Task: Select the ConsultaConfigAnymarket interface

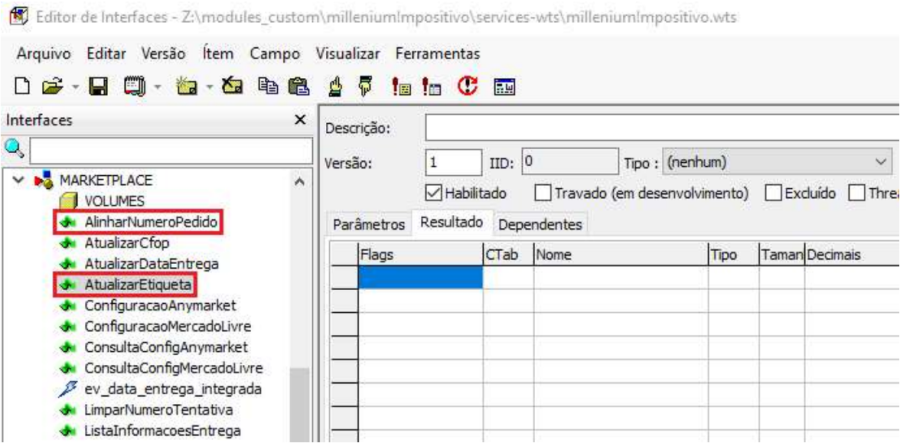Action: click(x=166, y=347)
